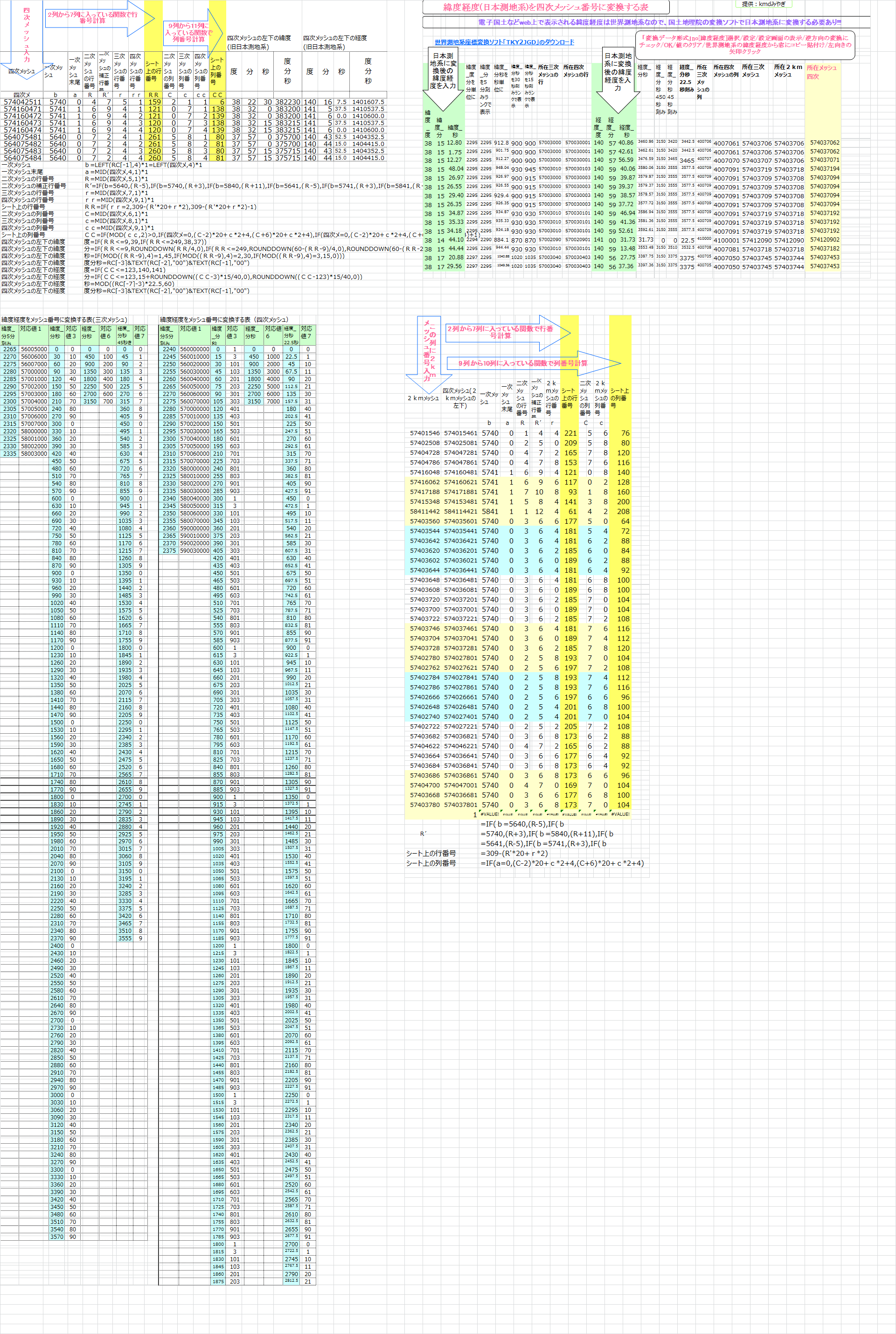Select the value 58003000
The image size is (896, 1334).
click(34, 454)
